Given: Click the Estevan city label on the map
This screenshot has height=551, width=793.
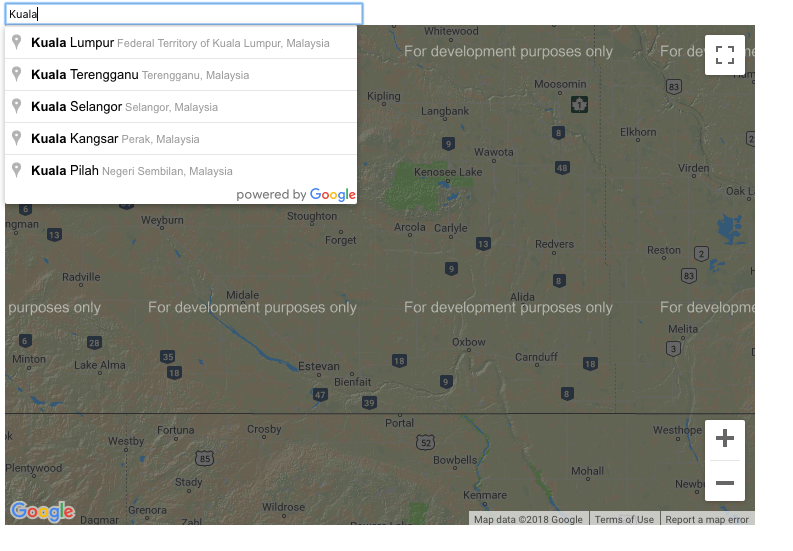Looking at the screenshot, I should (x=319, y=367).
